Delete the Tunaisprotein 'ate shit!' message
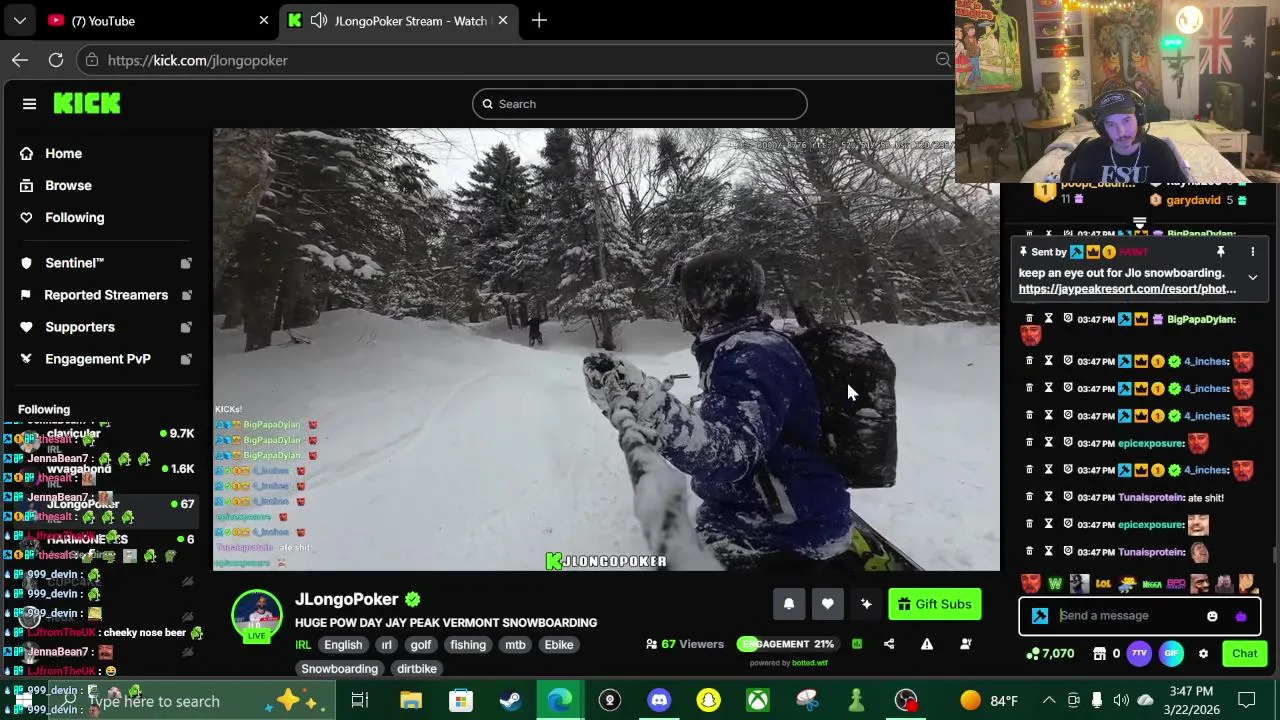1280x720 pixels. tap(1029, 497)
